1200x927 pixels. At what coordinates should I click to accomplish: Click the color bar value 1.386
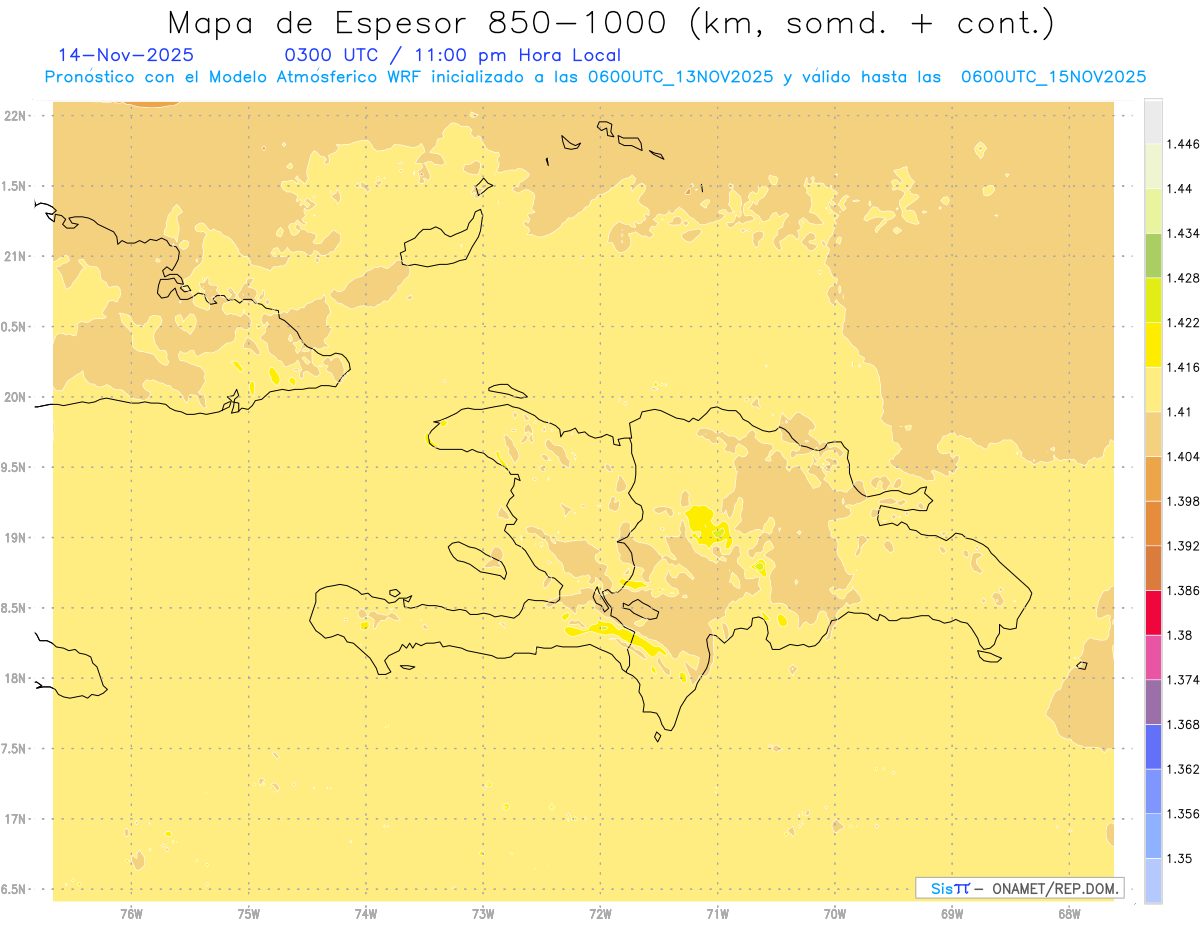(x=1183, y=590)
